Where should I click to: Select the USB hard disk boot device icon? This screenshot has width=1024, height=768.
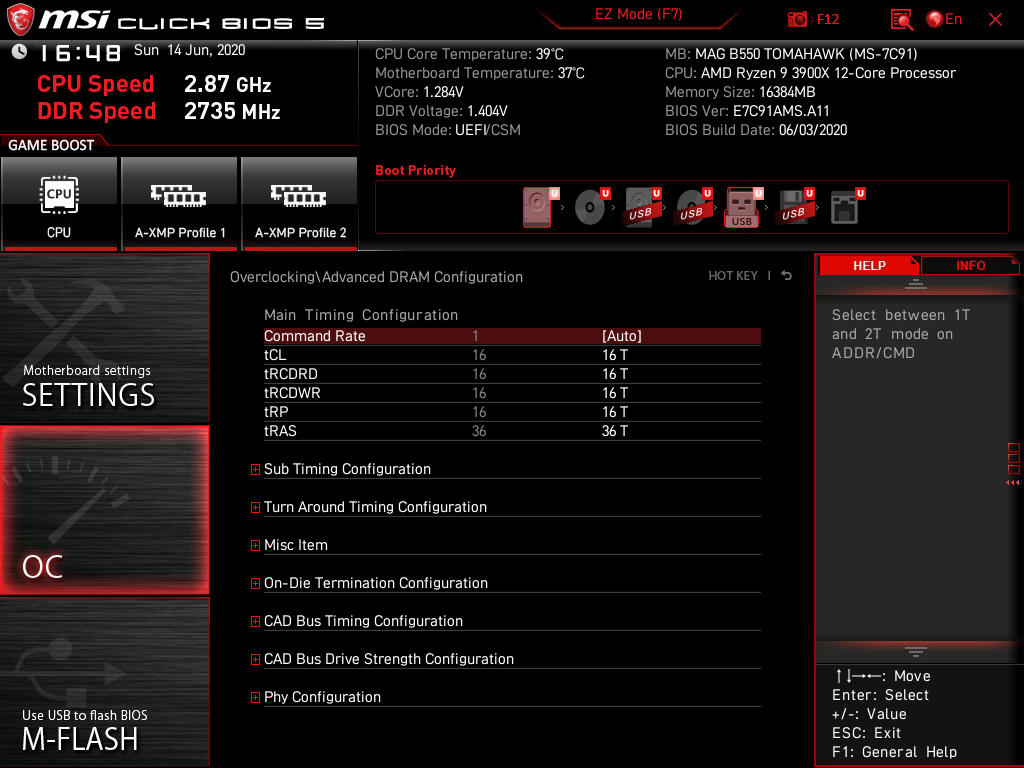click(x=642, y=207)
